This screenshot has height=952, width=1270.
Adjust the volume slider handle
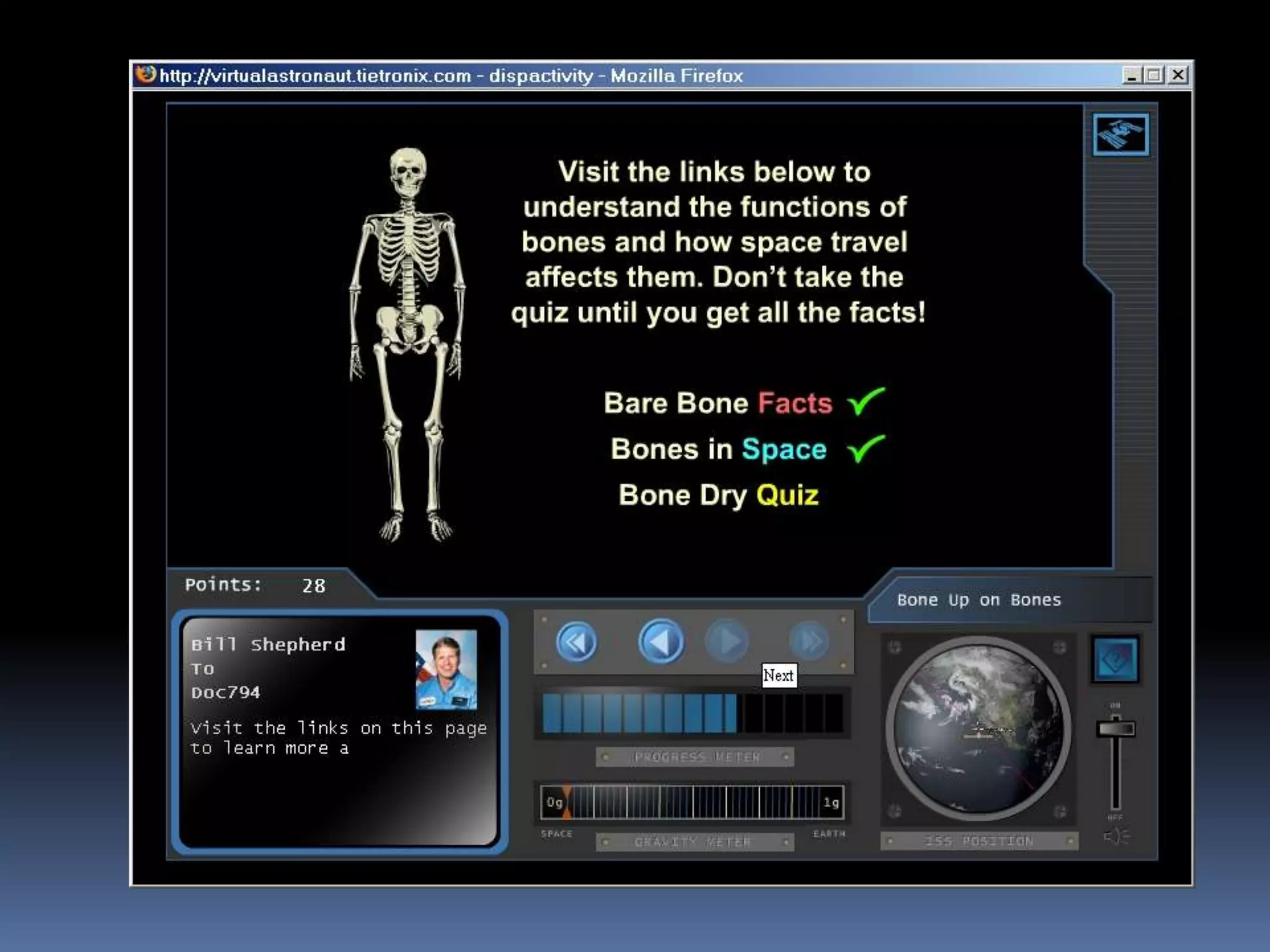pyautogui.click(x=1116, y=728)
